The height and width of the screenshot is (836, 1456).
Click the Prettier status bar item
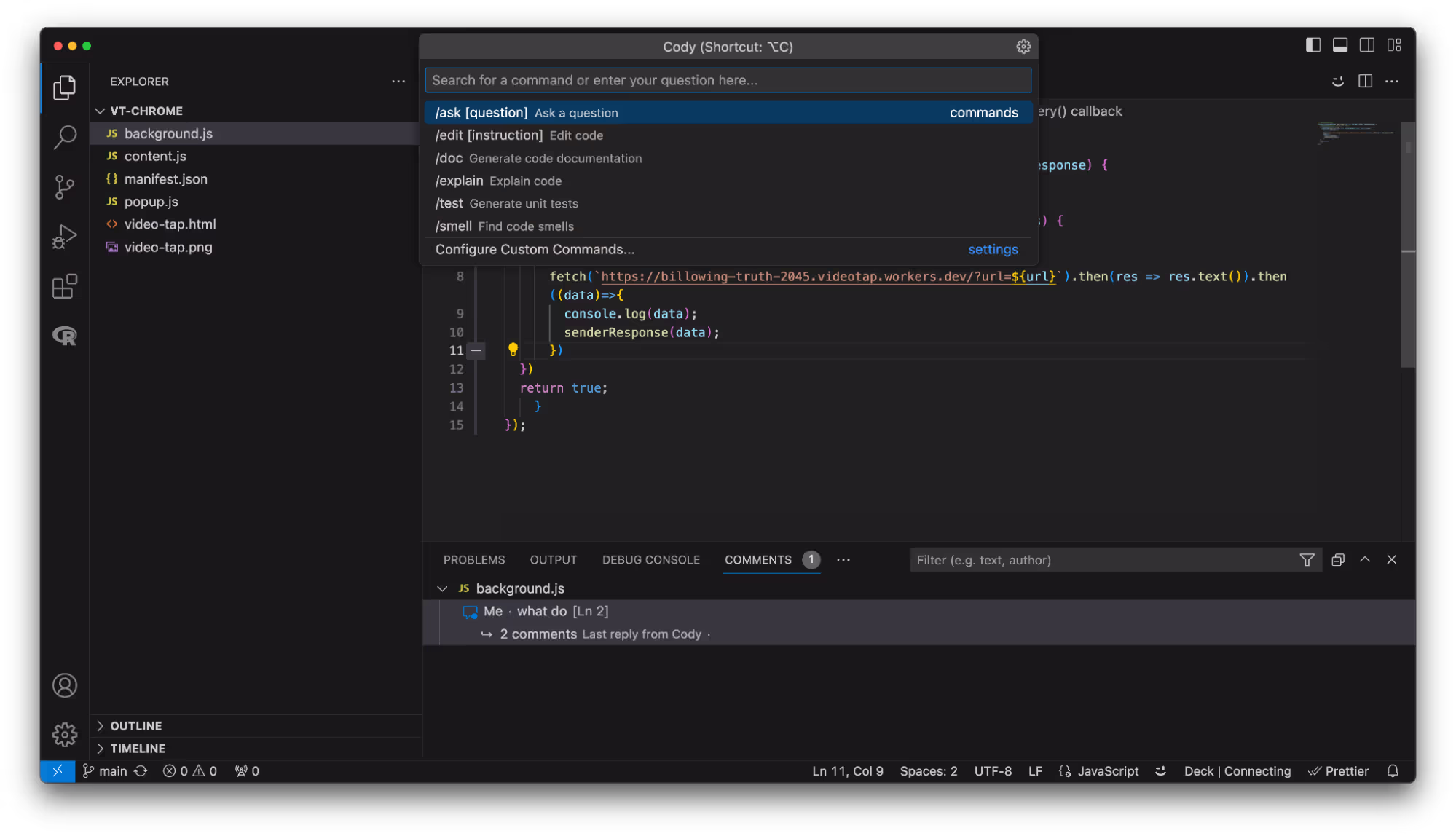pos(1338,770)
